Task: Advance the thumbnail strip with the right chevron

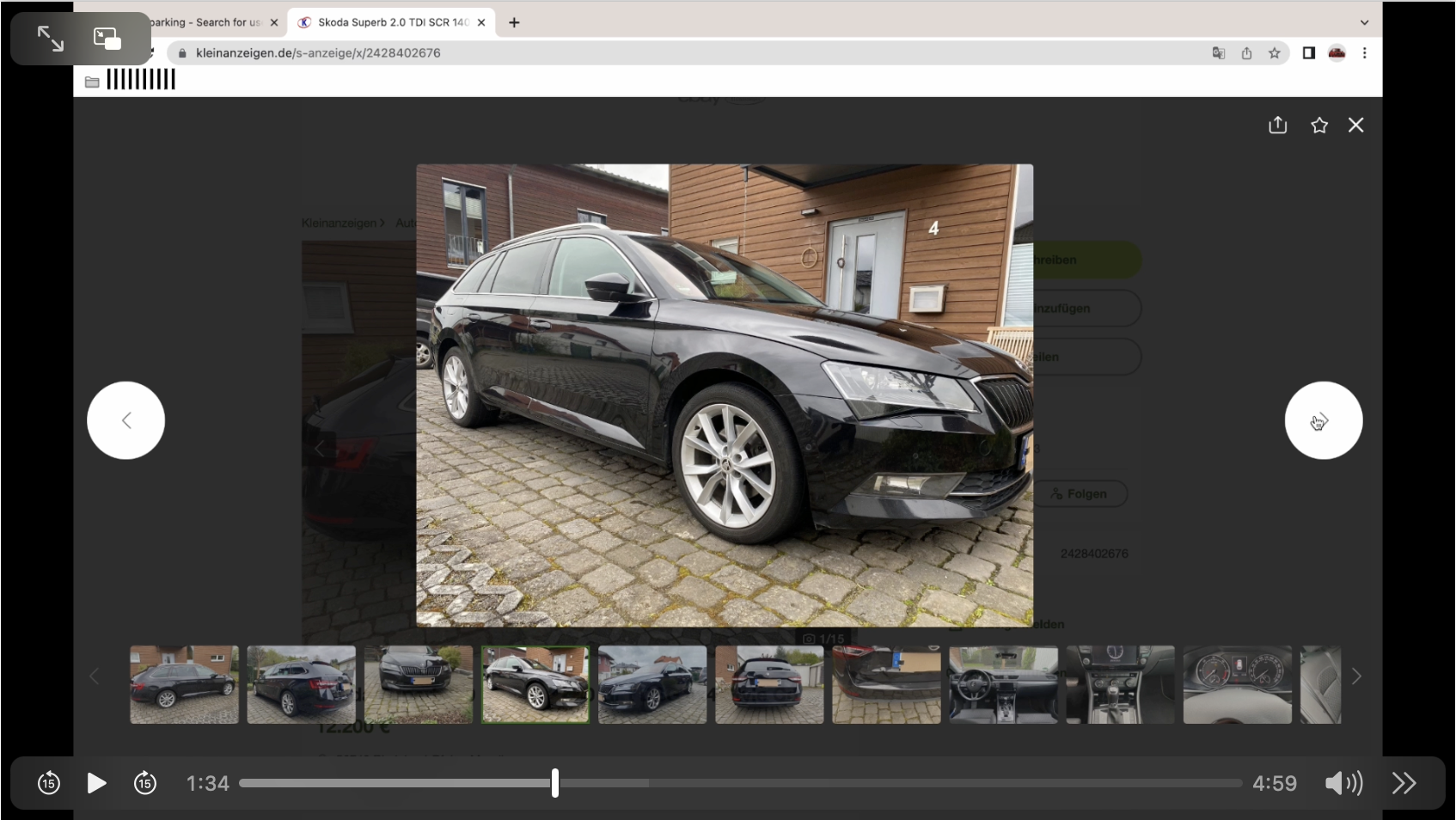Action: 1356,676
